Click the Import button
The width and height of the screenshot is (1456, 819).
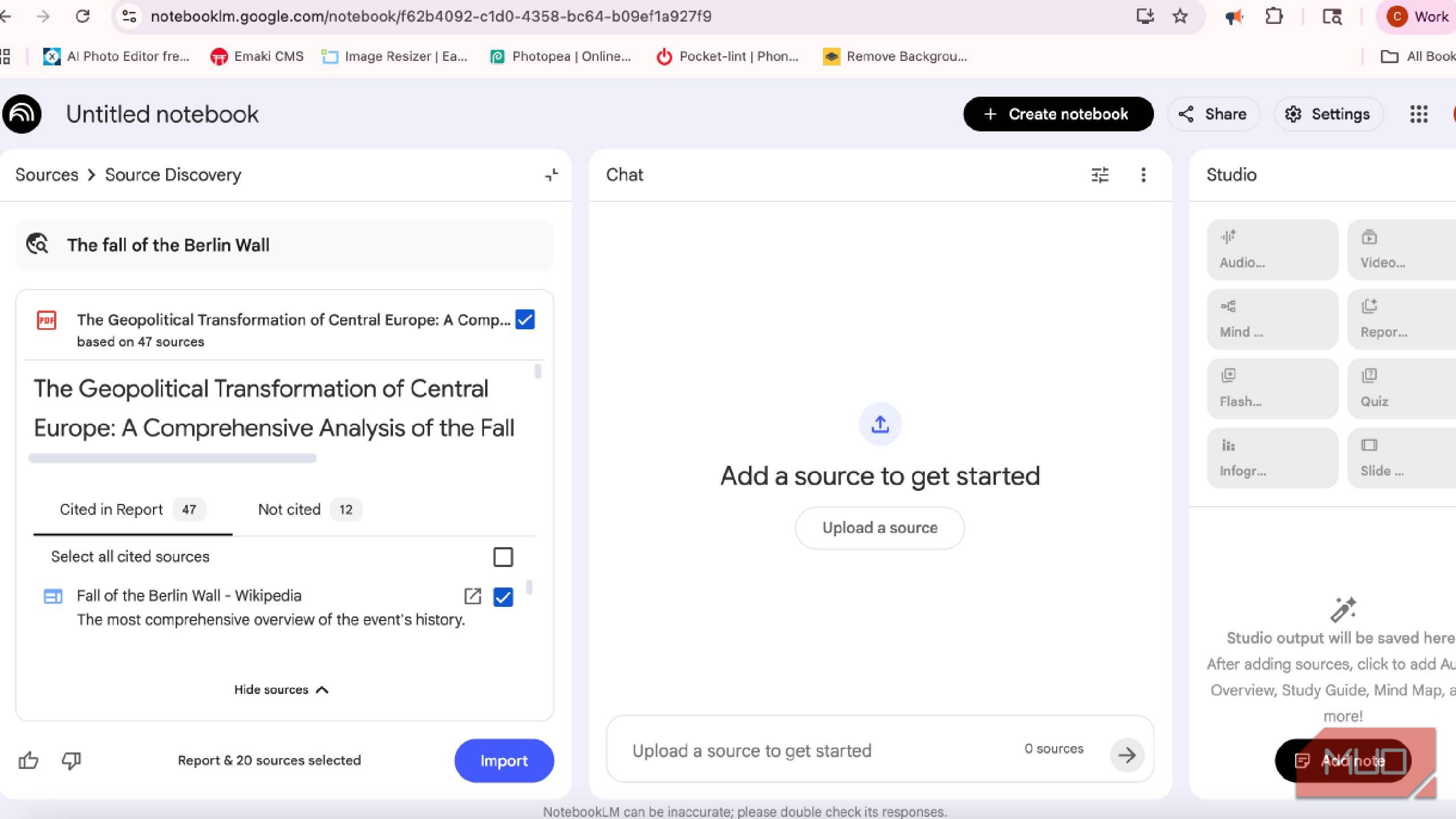pyautogui.click(x=504, y=760)
